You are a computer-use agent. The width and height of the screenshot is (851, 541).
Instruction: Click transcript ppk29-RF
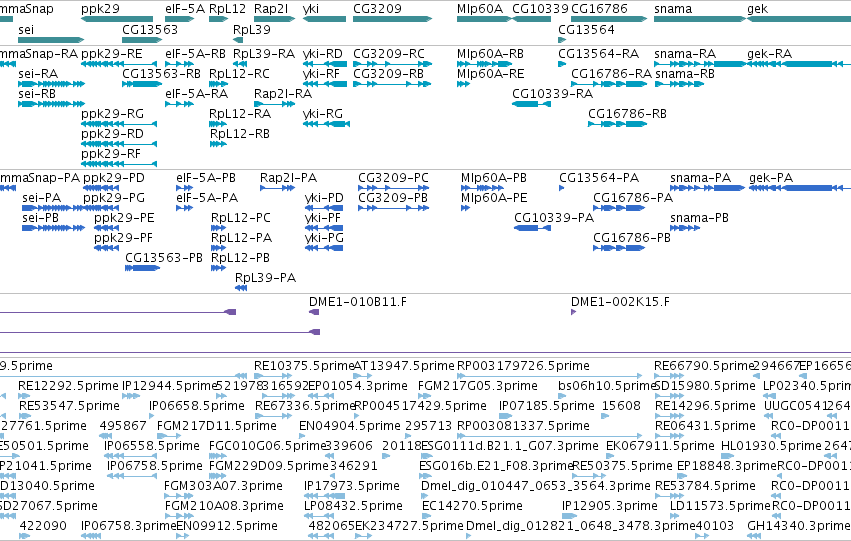(111, 154)
